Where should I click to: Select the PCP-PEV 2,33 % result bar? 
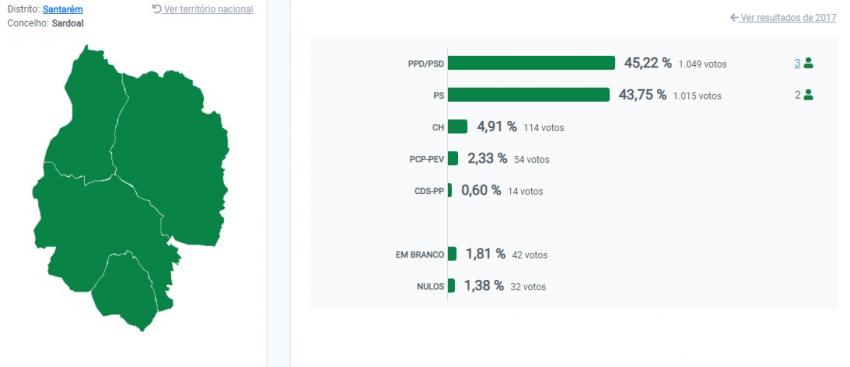point(453,158)
